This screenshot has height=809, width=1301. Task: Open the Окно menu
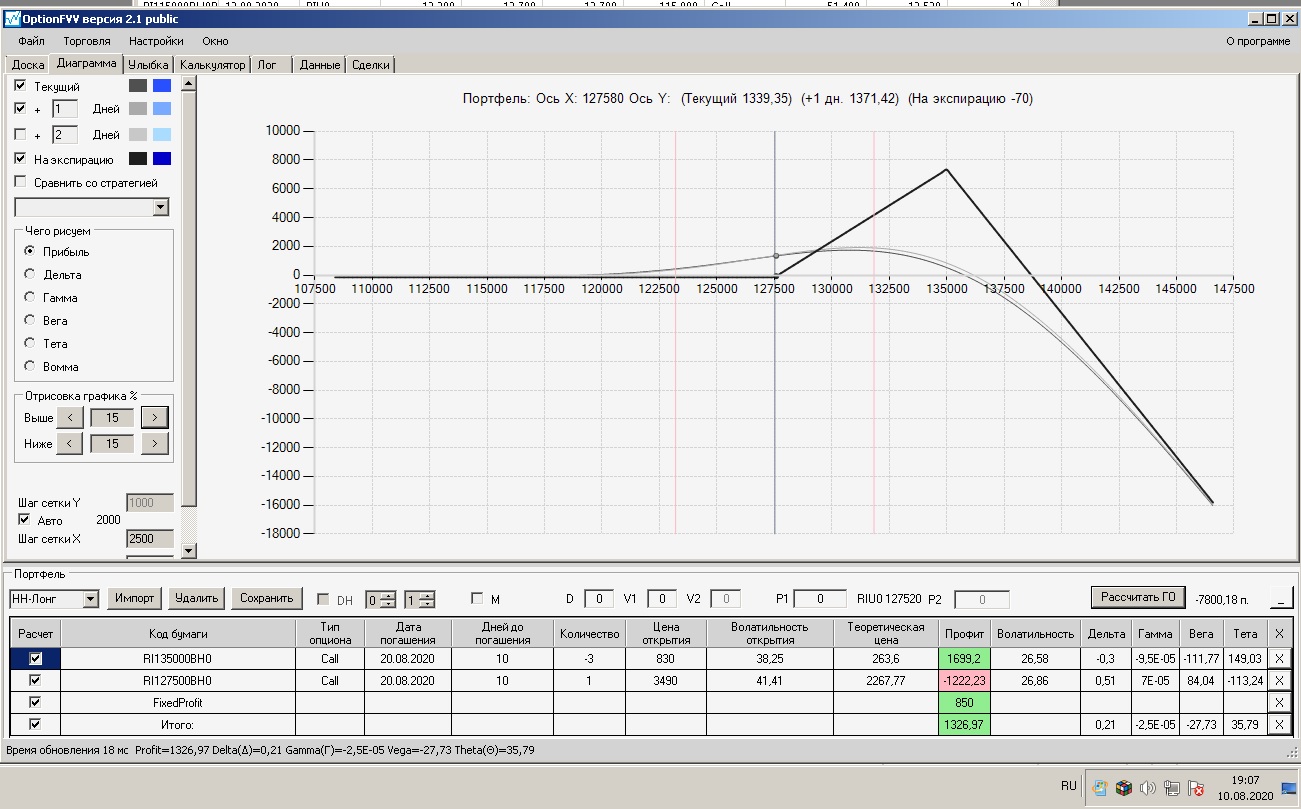tap(215, 41)
